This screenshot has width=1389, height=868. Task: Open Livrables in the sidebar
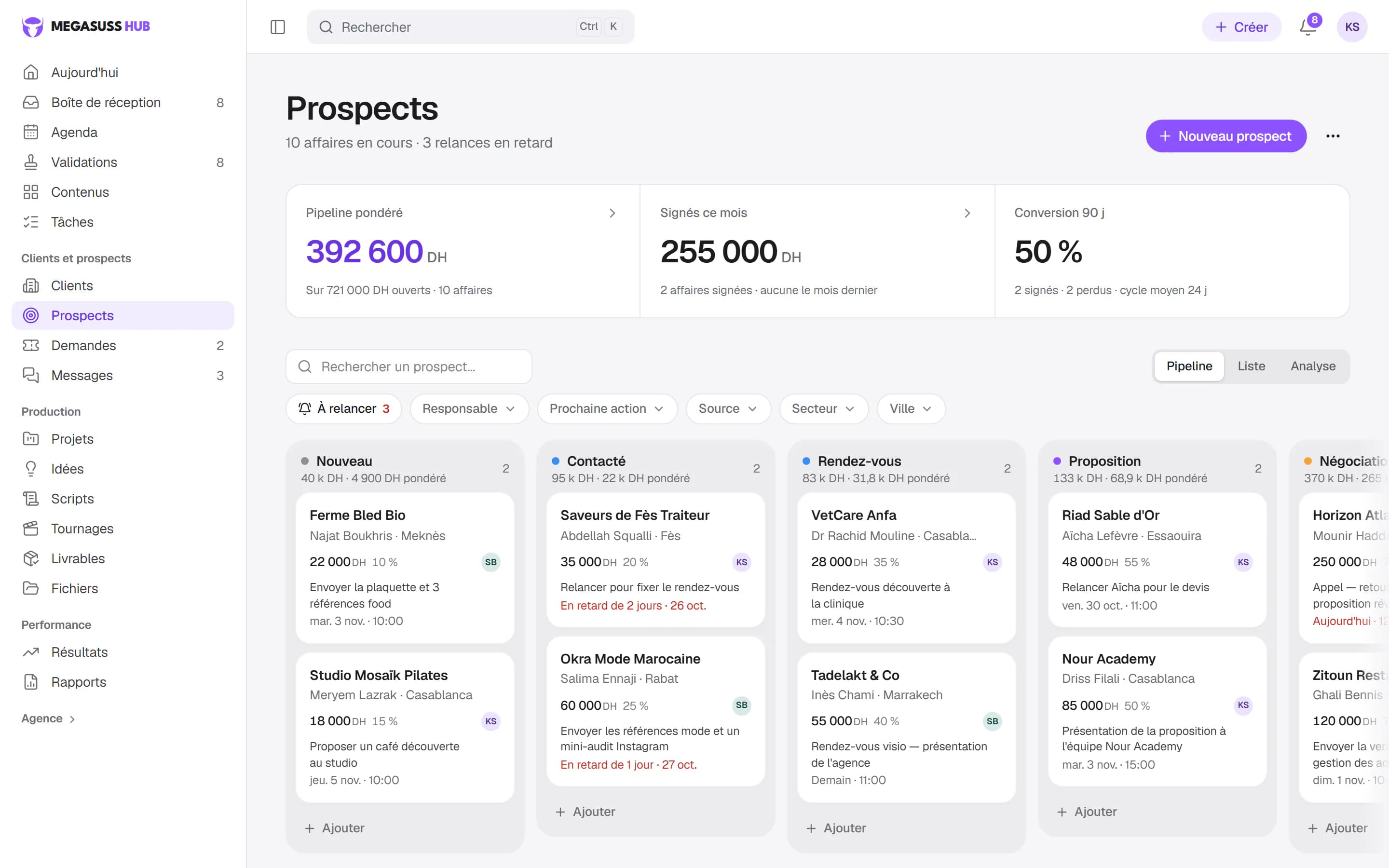pyautogui.click(x=123, y=558)
